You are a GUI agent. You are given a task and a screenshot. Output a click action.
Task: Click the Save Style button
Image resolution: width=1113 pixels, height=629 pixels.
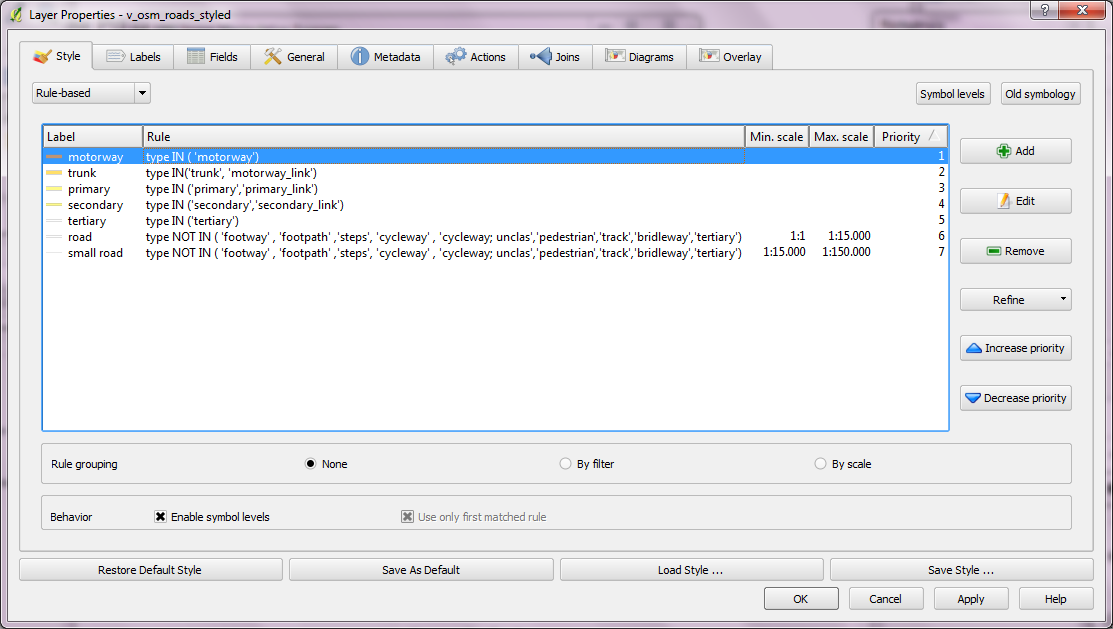[961, 570]
